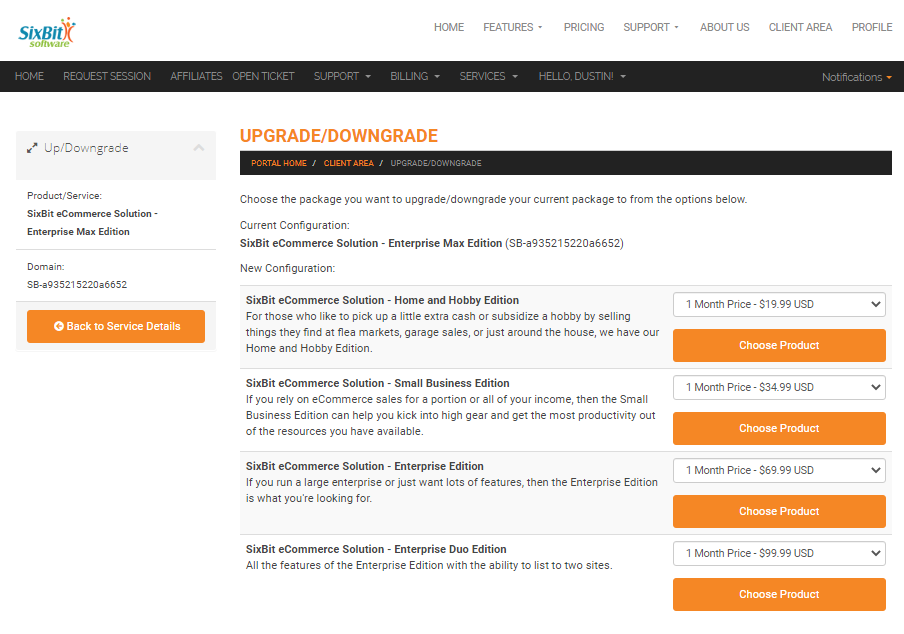This screenshot has height=634, width=904.
Task: Open REQUEST SESSION
Action: (107, 76)
